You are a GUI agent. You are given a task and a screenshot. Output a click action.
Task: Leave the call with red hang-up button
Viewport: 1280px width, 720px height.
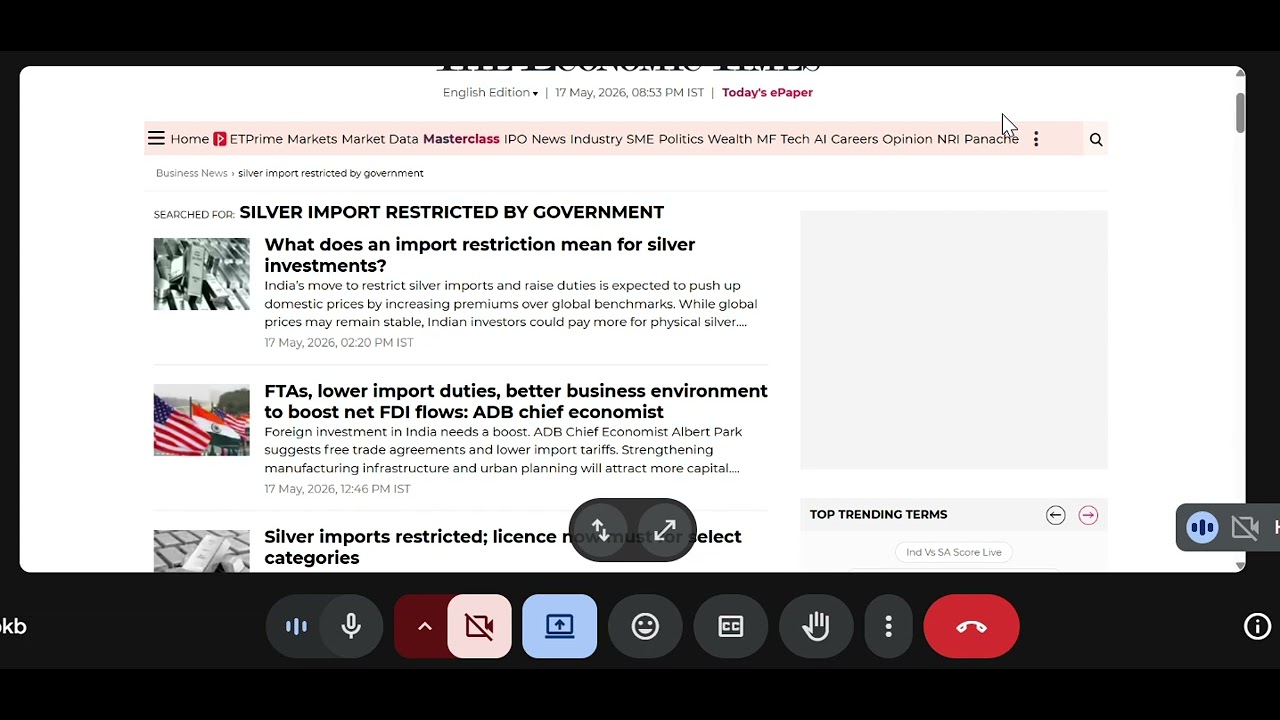pos(971,627)
